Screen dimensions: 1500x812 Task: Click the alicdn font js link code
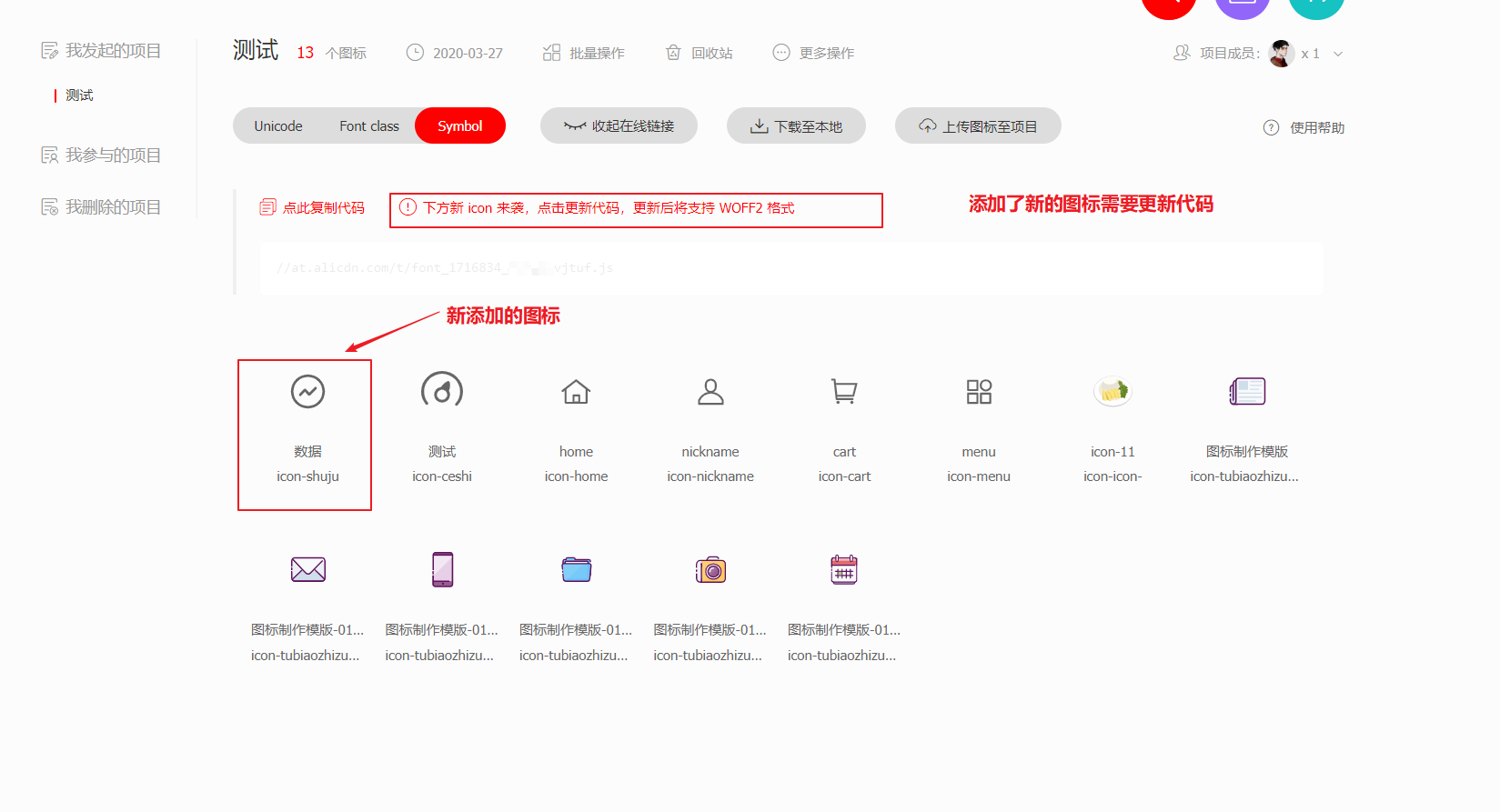pyautogui.click(x=445, y=267)
